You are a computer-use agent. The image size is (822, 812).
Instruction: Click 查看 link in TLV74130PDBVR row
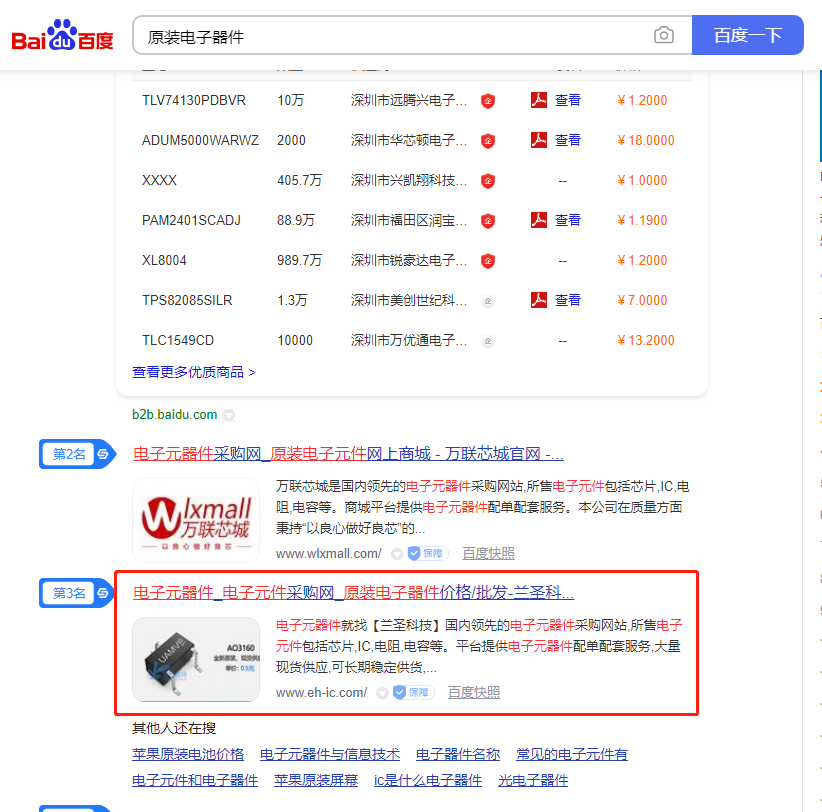pos(568,100)
